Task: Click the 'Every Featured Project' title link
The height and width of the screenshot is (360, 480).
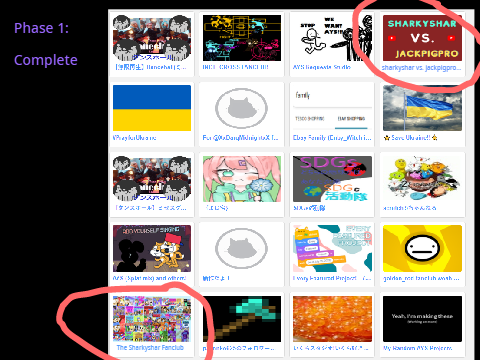Action: pyautogui.click(x=332, y=278)
